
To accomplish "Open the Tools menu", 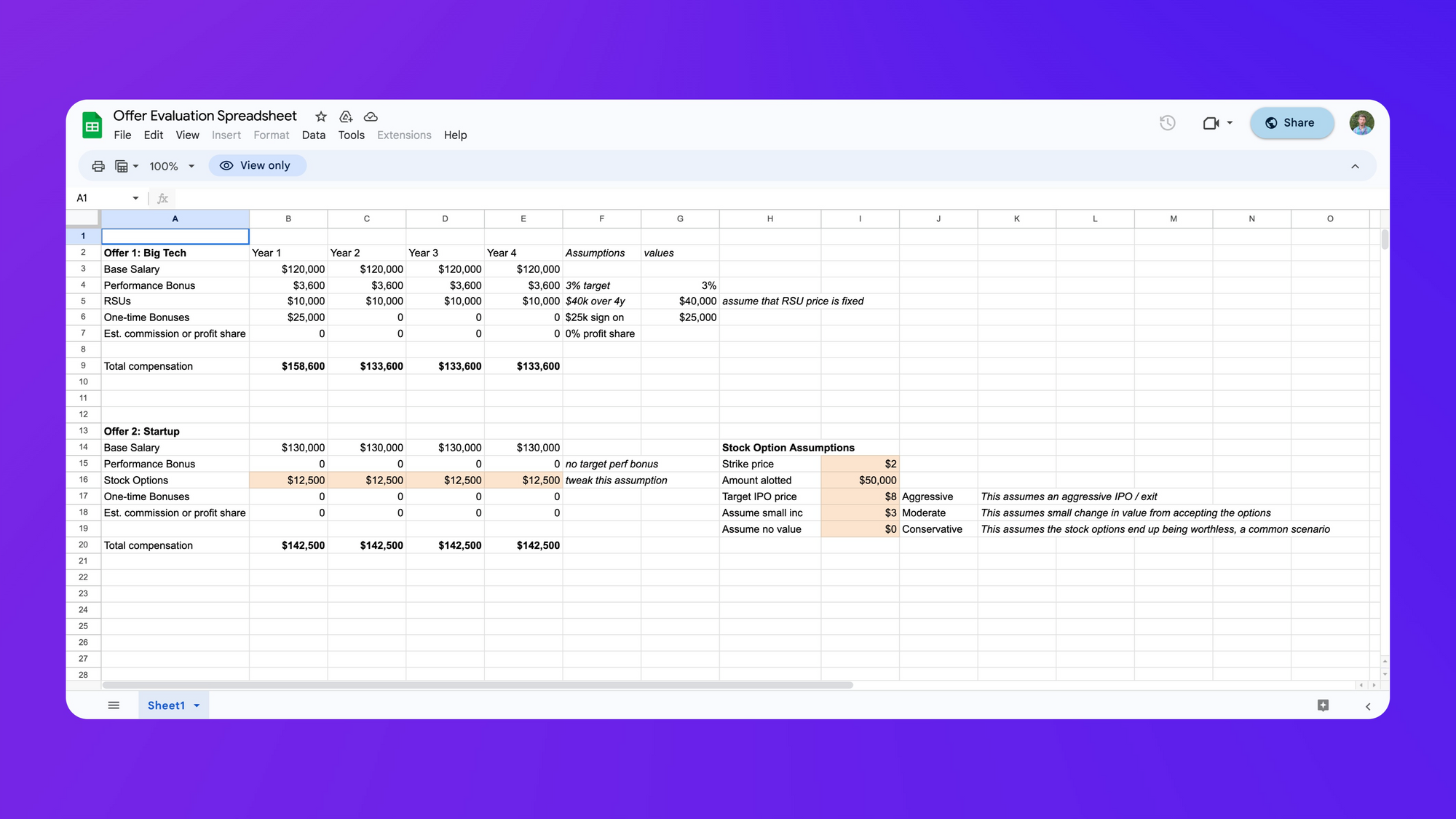I will tap(351, 135).
